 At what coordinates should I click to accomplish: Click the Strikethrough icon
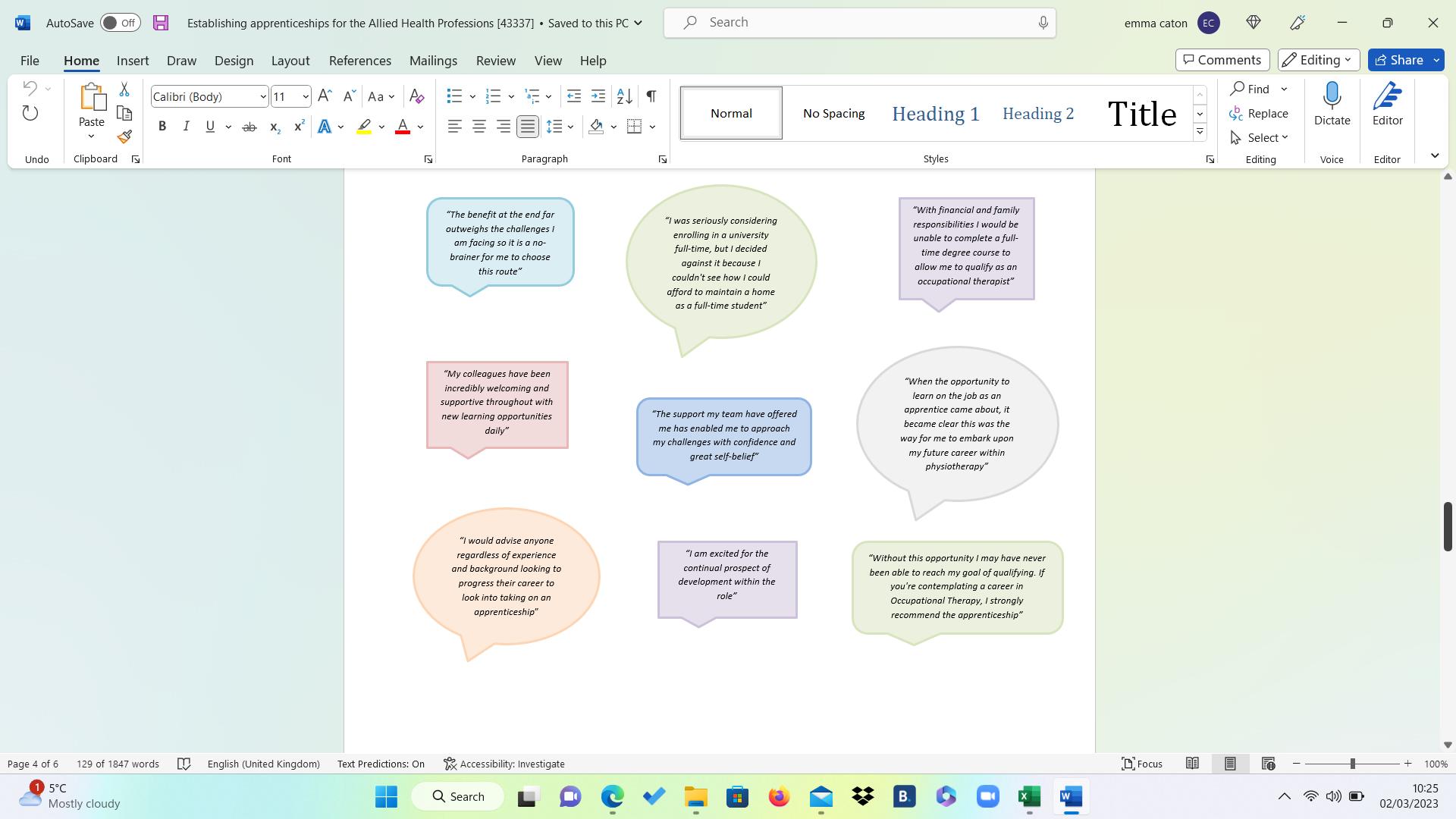[x=249, y=127]
